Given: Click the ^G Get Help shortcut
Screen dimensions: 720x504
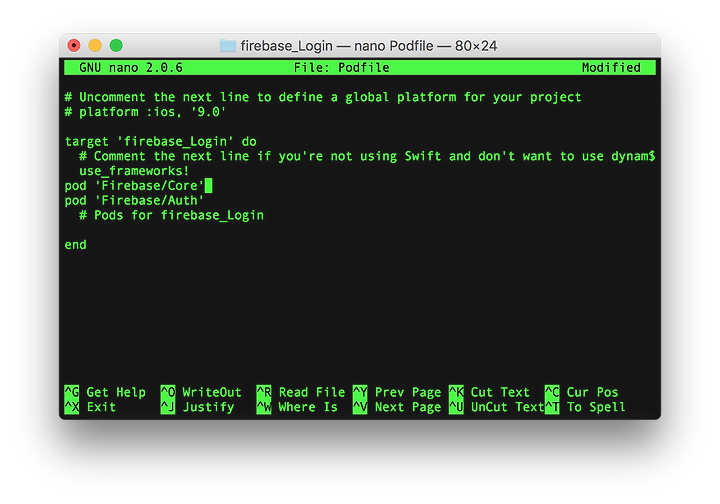Looking at the screenshot, I should (105, 392).
